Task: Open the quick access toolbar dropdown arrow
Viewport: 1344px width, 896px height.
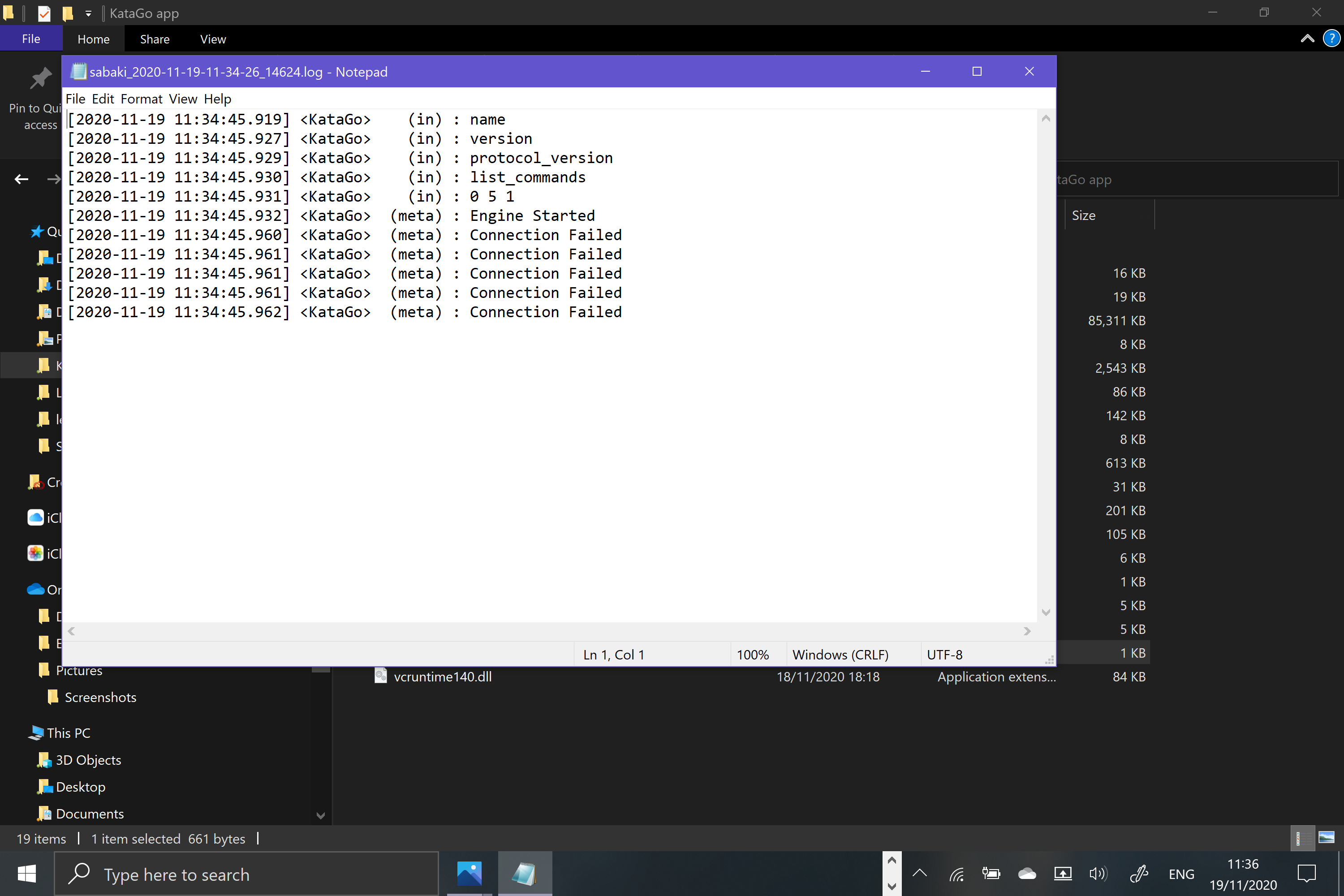Action: coord(89,13)
